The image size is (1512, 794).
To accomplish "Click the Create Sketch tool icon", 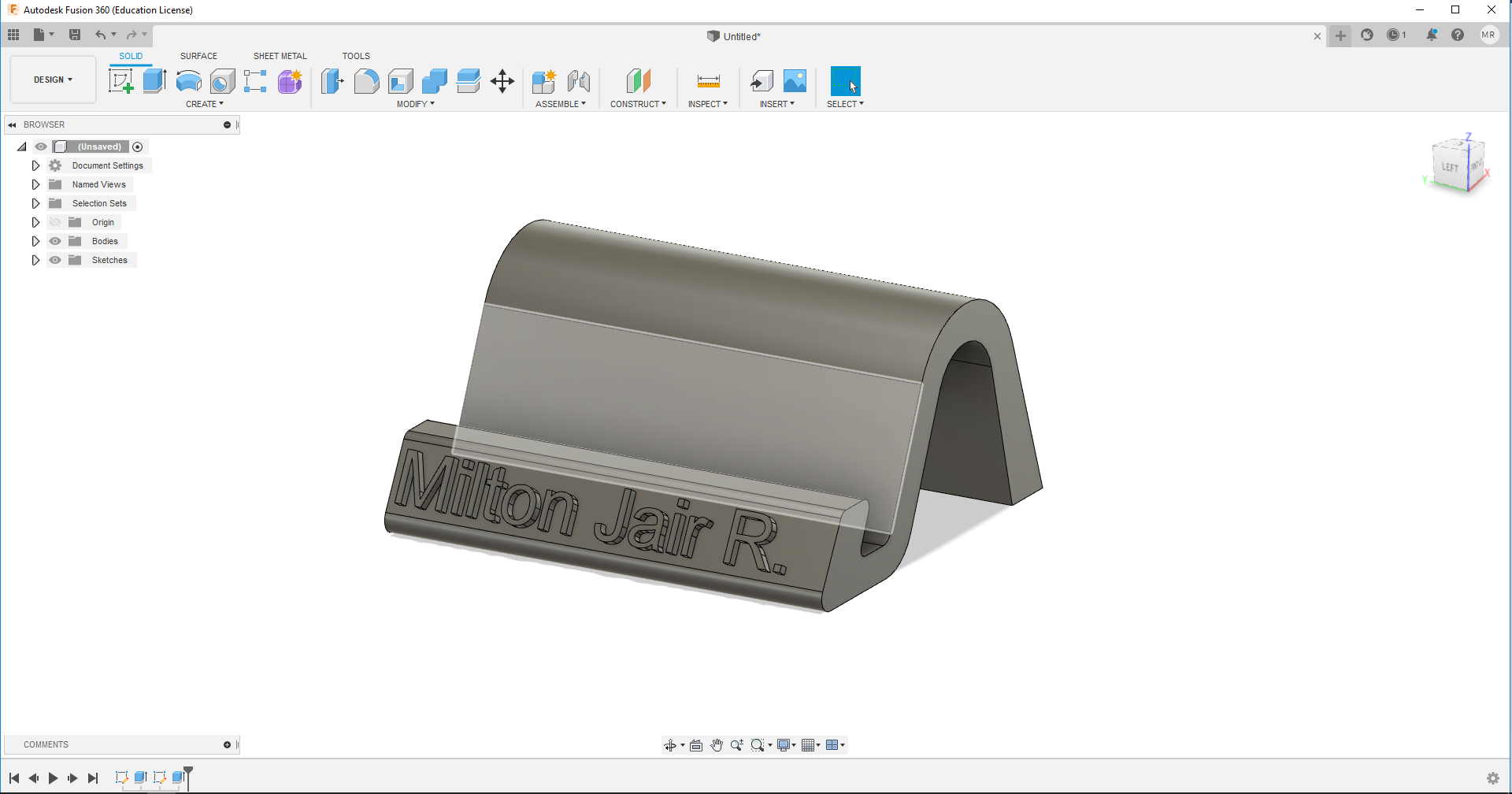I will pyautogui.click(x=120, y=81).
